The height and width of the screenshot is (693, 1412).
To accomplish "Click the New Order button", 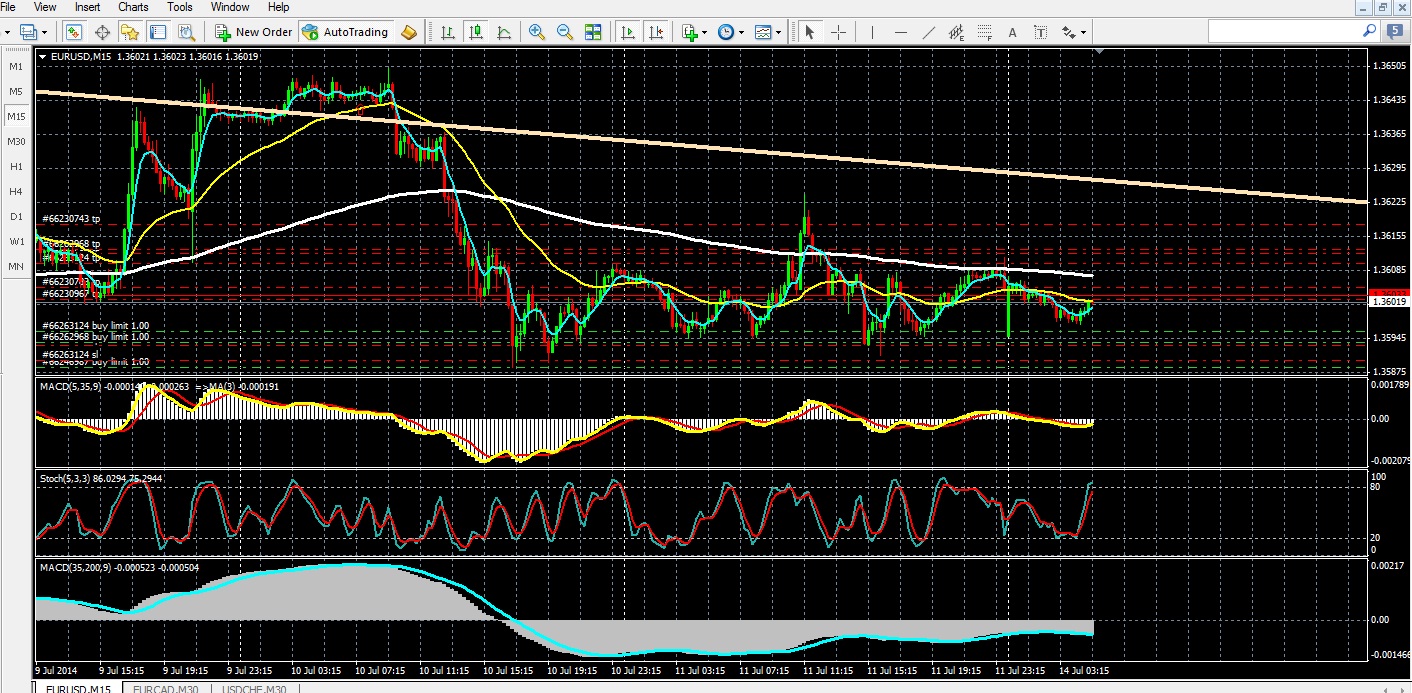I will (254, 32).
